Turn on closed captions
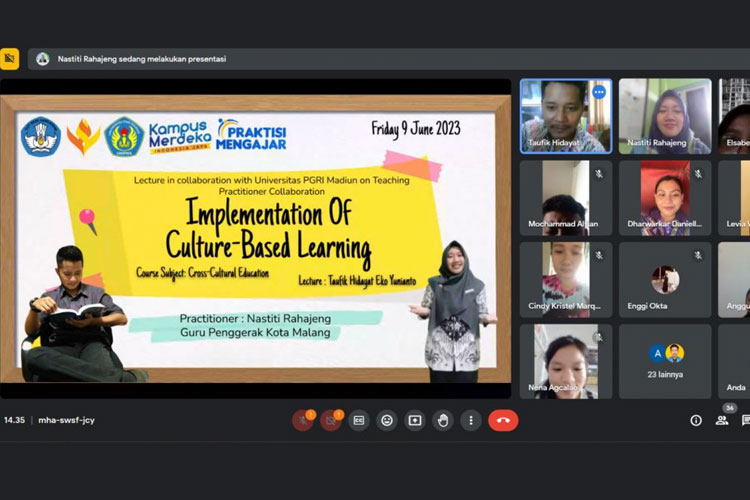Viewport: 750px width, 500px height. (x=359, y=421)
